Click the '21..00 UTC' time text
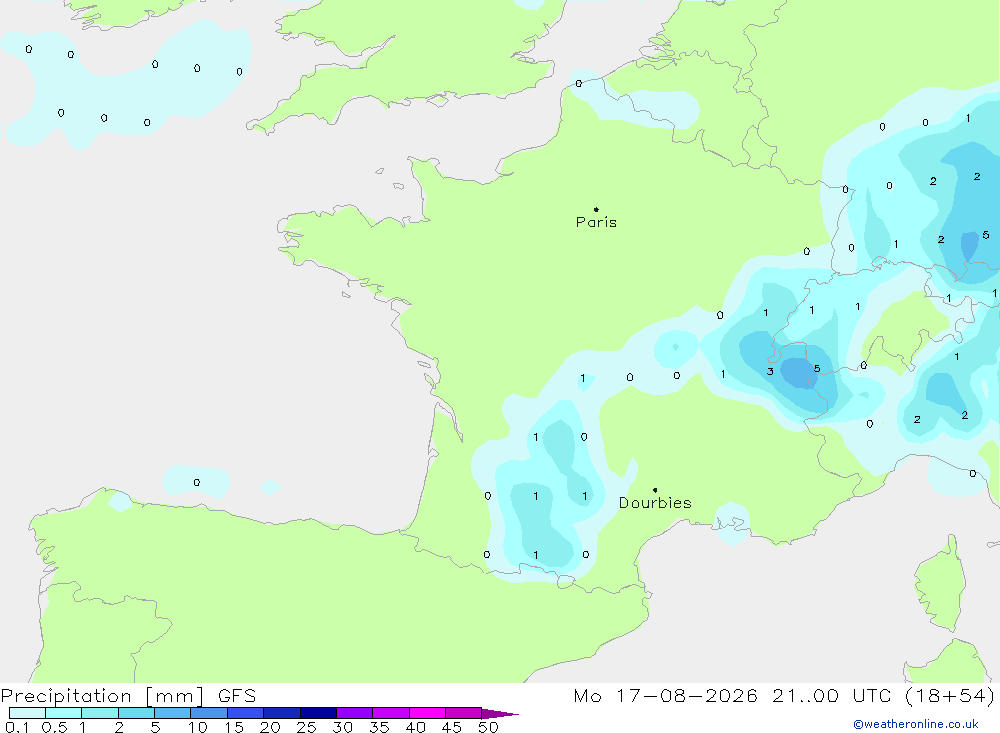Viewport: 1000px width, 733px height. point(831,696)
